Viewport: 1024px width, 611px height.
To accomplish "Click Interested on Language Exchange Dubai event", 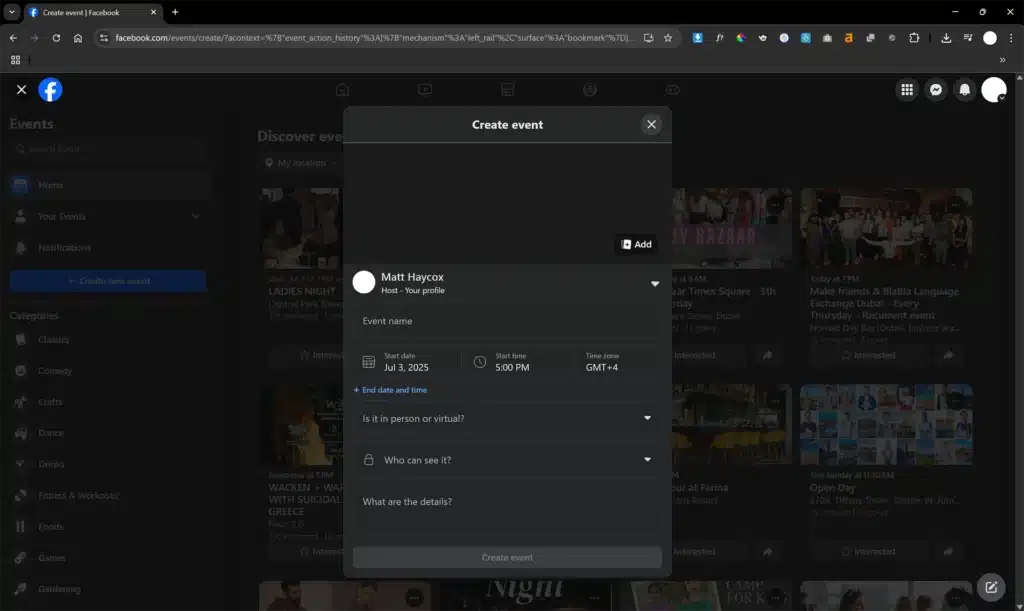I will (x=869, y=355).
